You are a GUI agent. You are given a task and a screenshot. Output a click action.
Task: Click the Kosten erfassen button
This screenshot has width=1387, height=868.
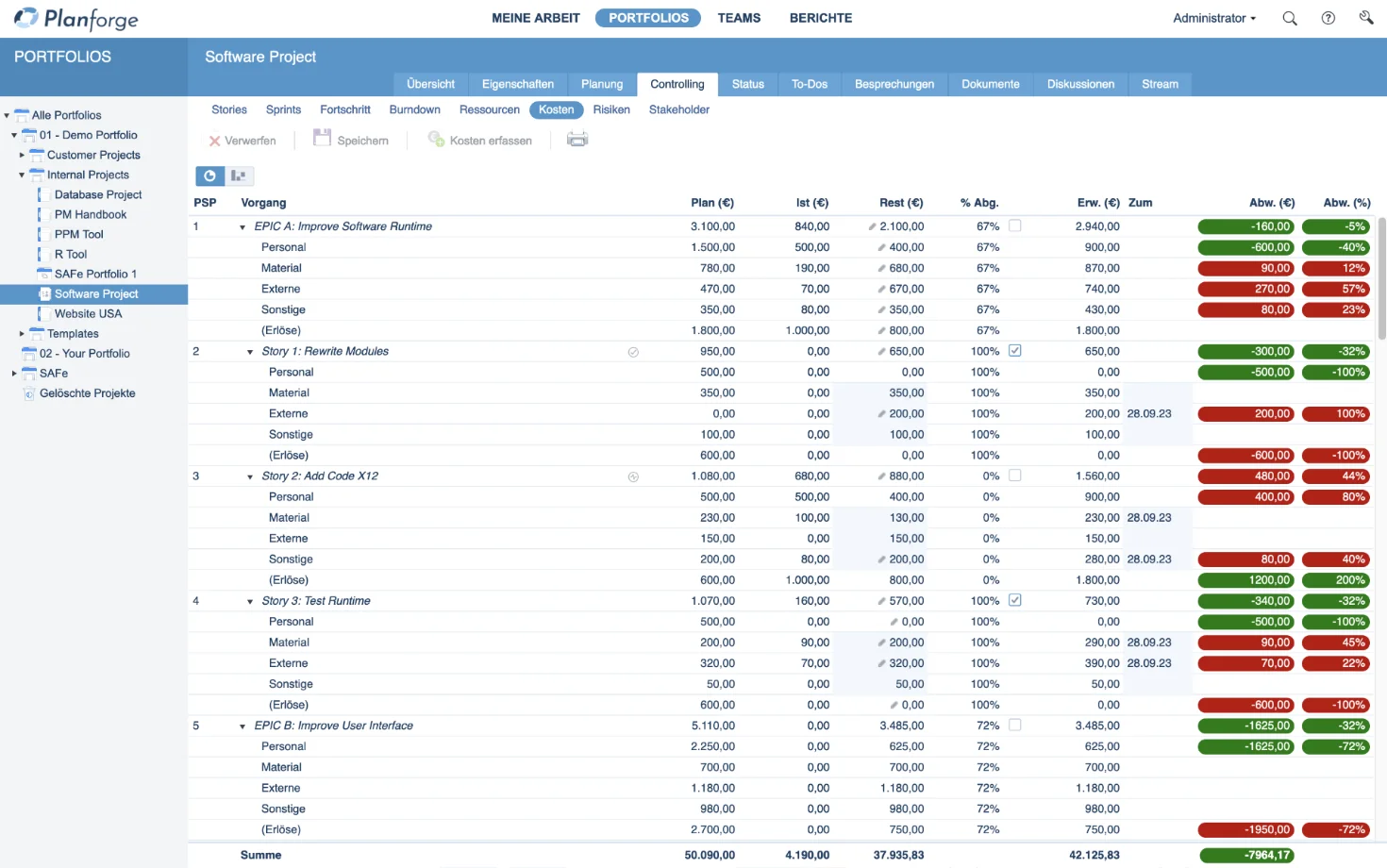point(481,140)
